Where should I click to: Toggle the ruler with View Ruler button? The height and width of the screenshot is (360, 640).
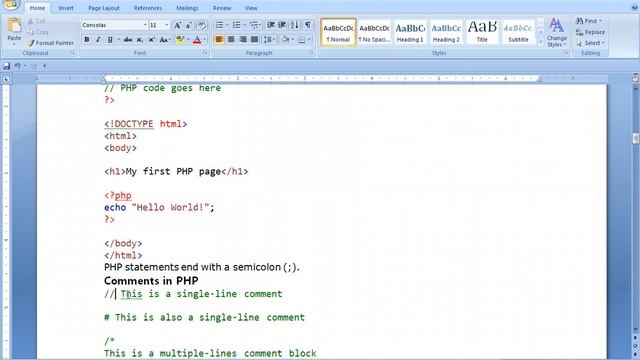pos(636,79)
